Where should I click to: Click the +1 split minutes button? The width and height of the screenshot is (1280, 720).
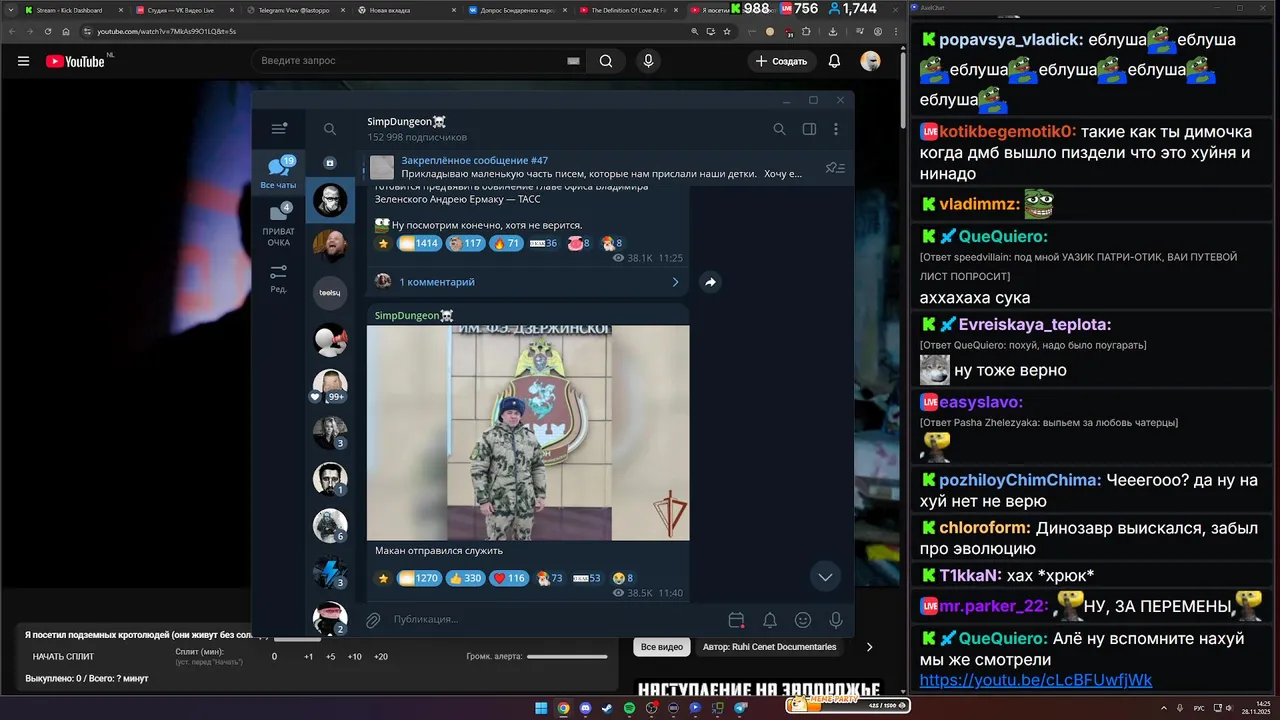[309, 657]
